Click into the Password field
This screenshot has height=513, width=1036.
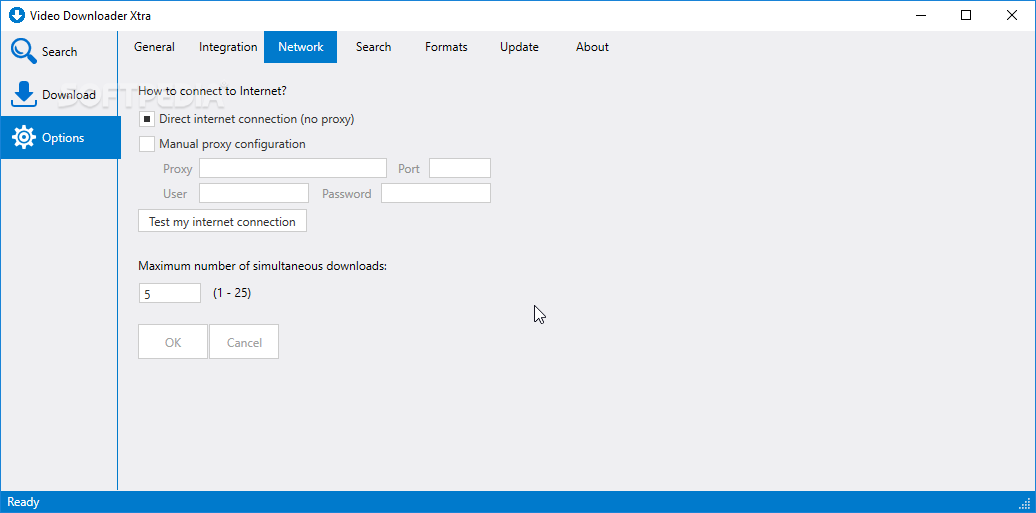pos(436,193)
